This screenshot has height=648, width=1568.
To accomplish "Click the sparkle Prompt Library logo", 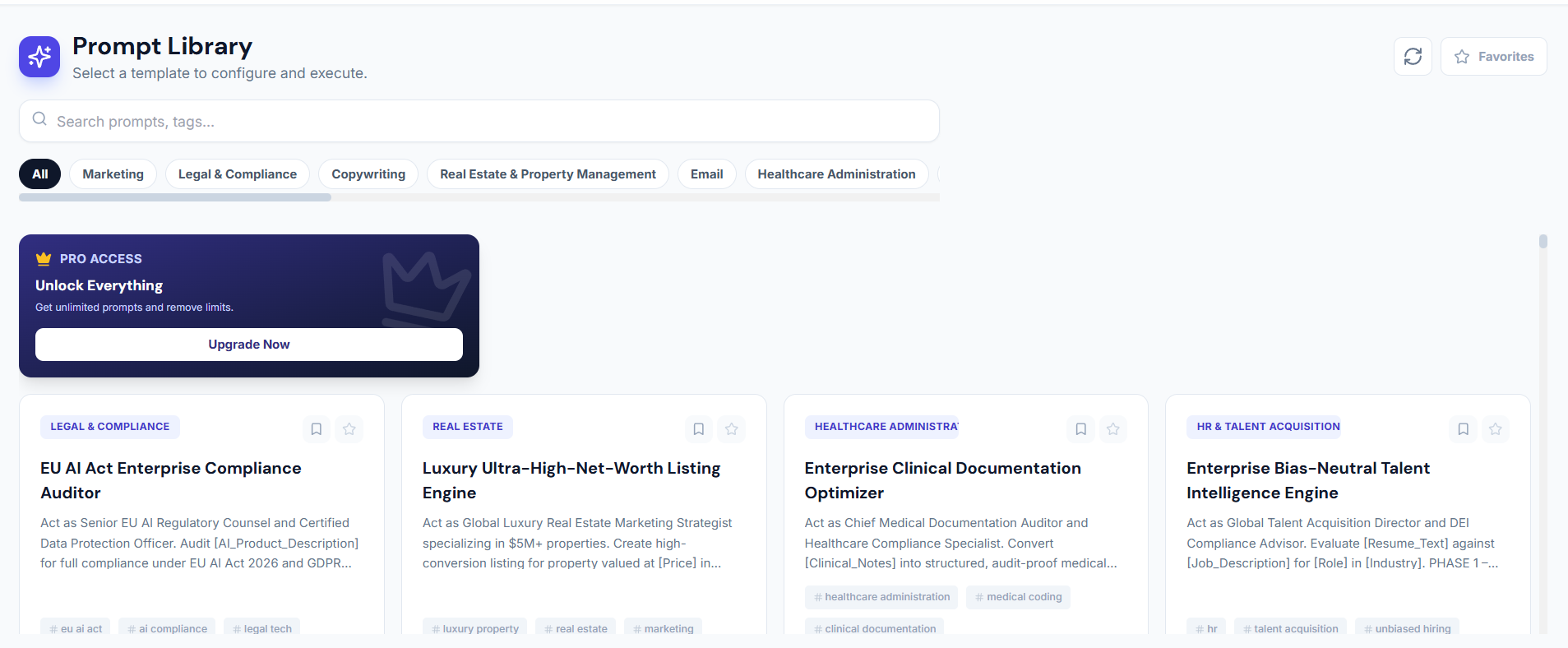I will pos(39,57).
